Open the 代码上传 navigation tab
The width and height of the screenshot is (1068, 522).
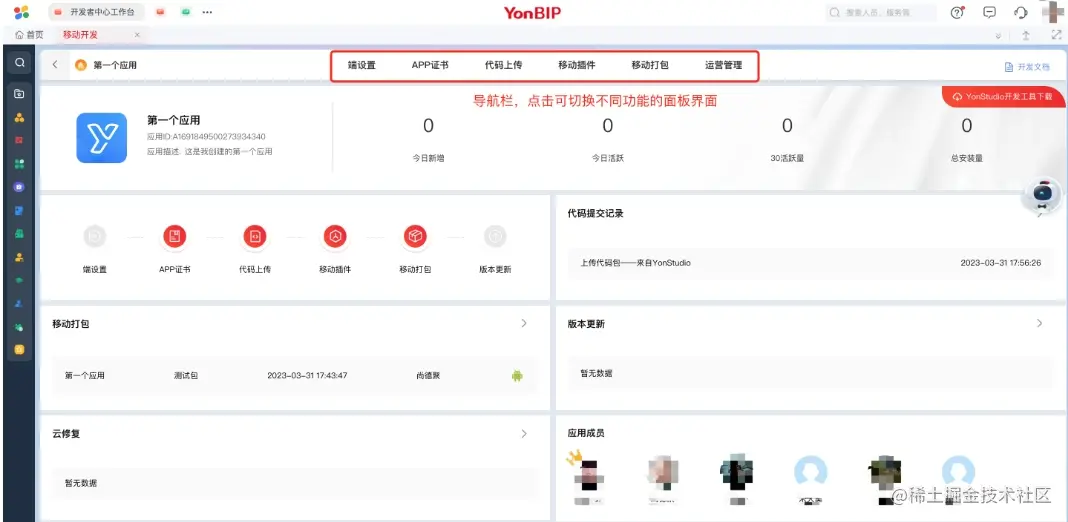point(503,65)
